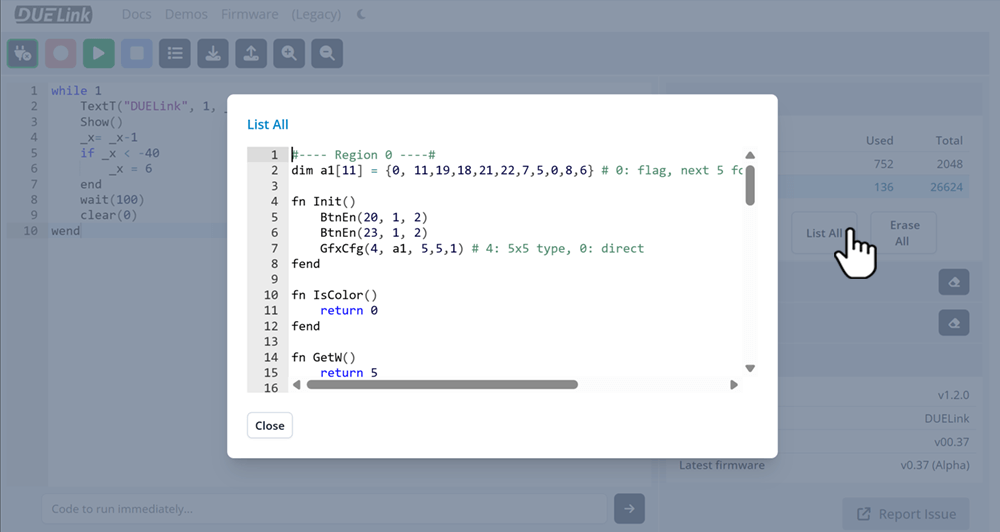Viewport: 1000px width, 532px height.
Task: Click the list icon in toolbar
Action: 175,53
